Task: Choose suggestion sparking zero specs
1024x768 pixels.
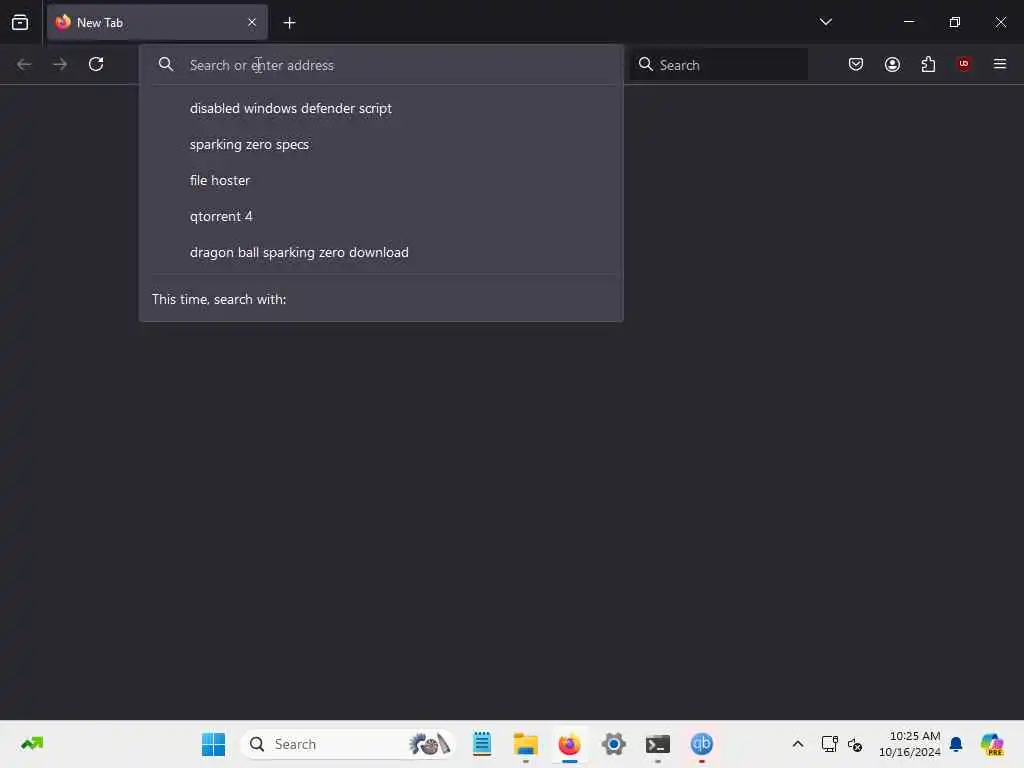Action: click(381, 144)
